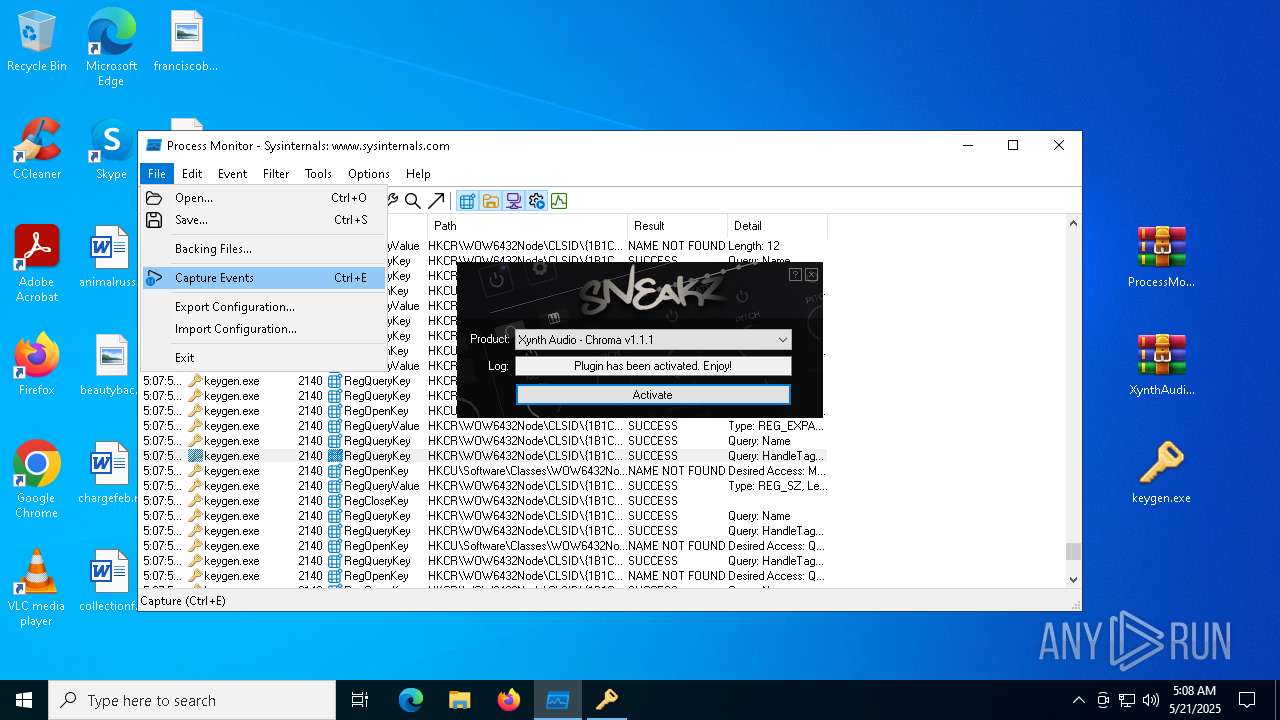Click scrollbar up arrow in event list
The image size is (1280, 720).
pyautogui.click(x=1073, y=224)
